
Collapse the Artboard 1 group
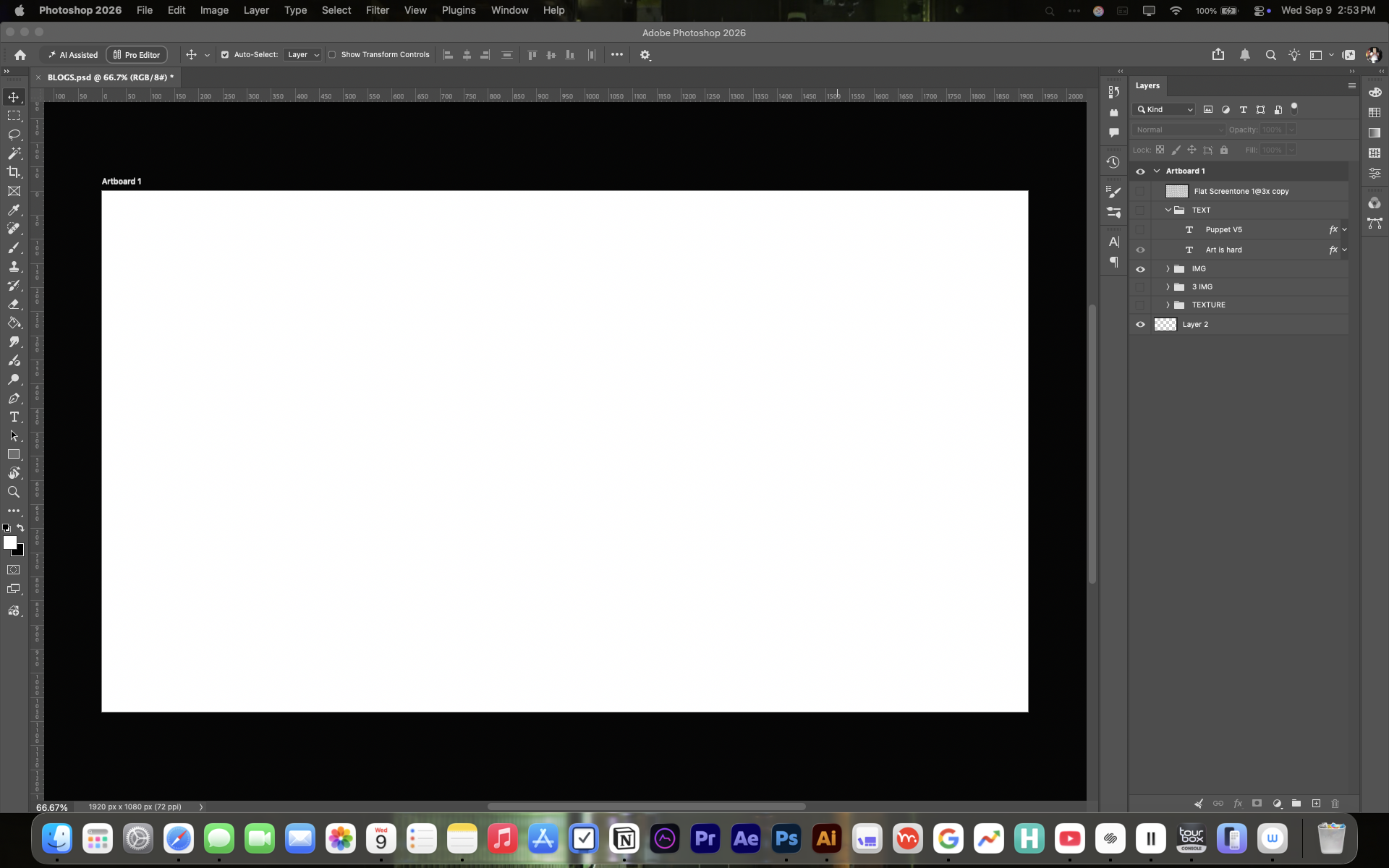1157,171
